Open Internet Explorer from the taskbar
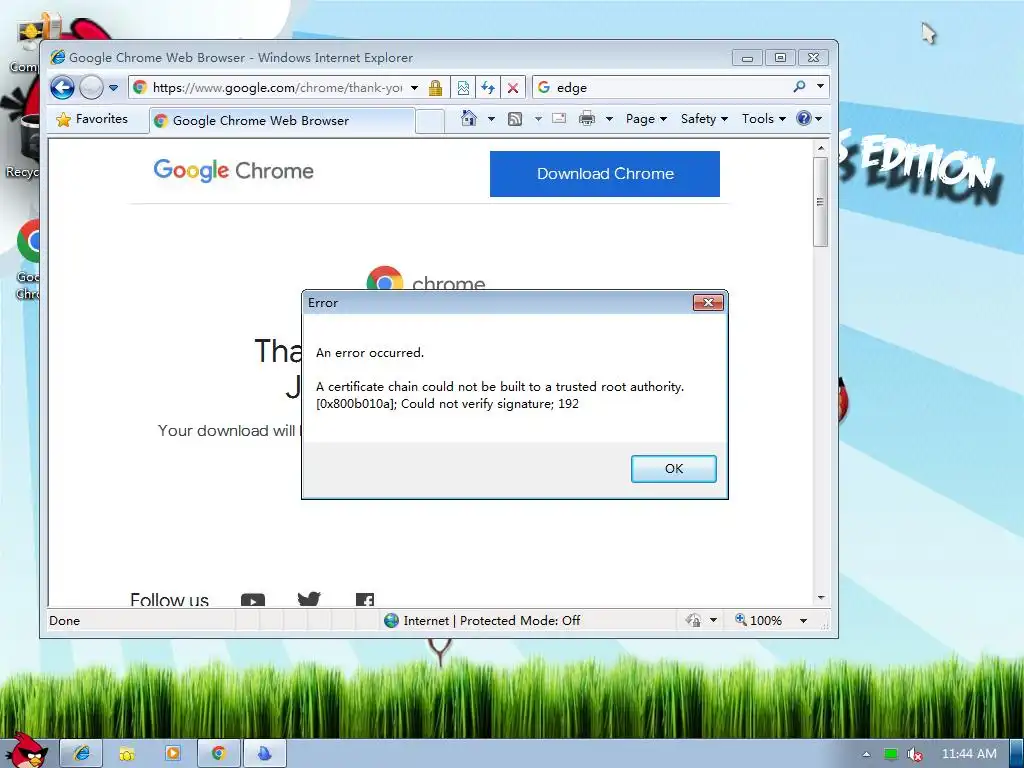 (82, 754)
